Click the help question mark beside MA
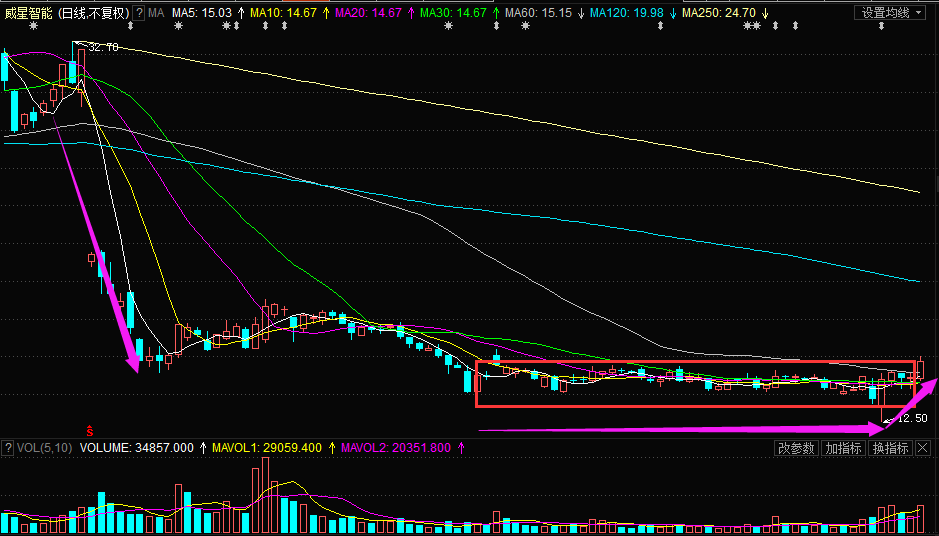This screenshot has width=939, height=536. click(139, 13)
